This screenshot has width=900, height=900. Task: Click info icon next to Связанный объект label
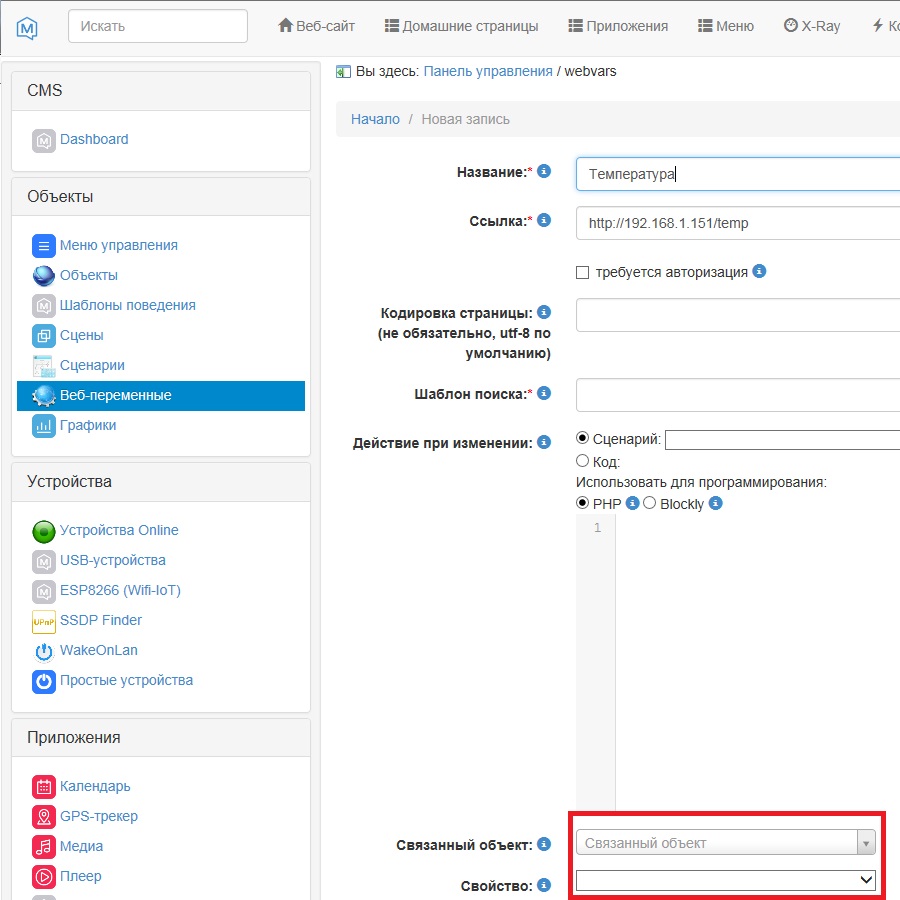[x=544, y=844]
